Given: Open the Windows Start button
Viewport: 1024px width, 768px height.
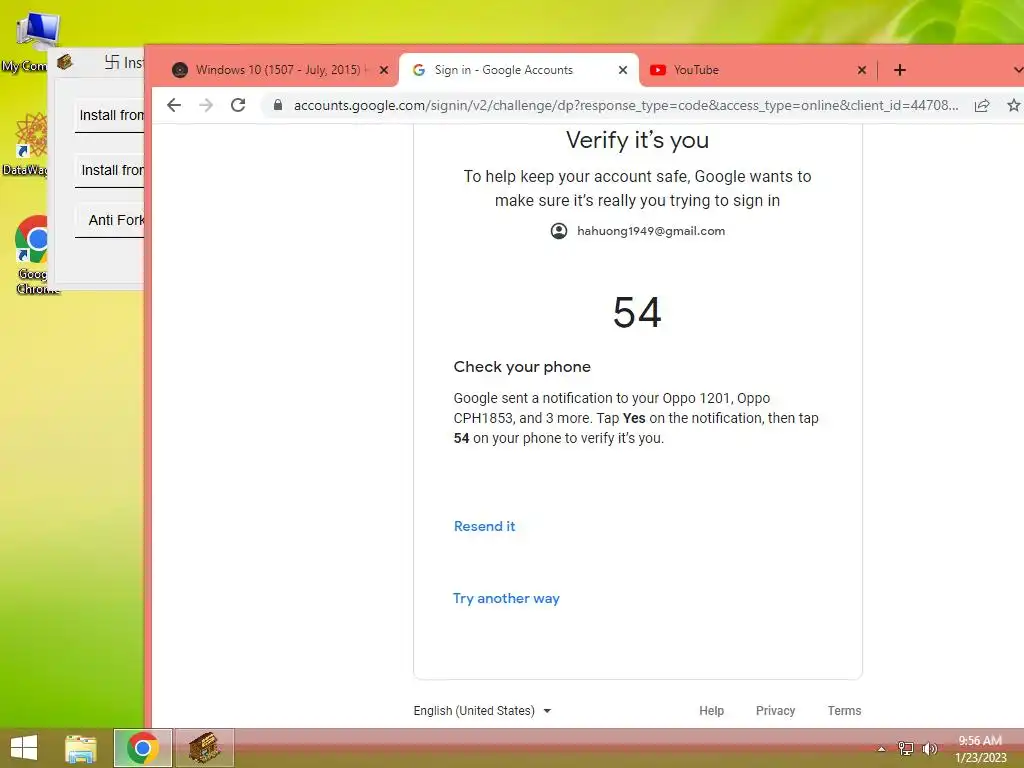Looking at the screenshot, I should 24,748.
